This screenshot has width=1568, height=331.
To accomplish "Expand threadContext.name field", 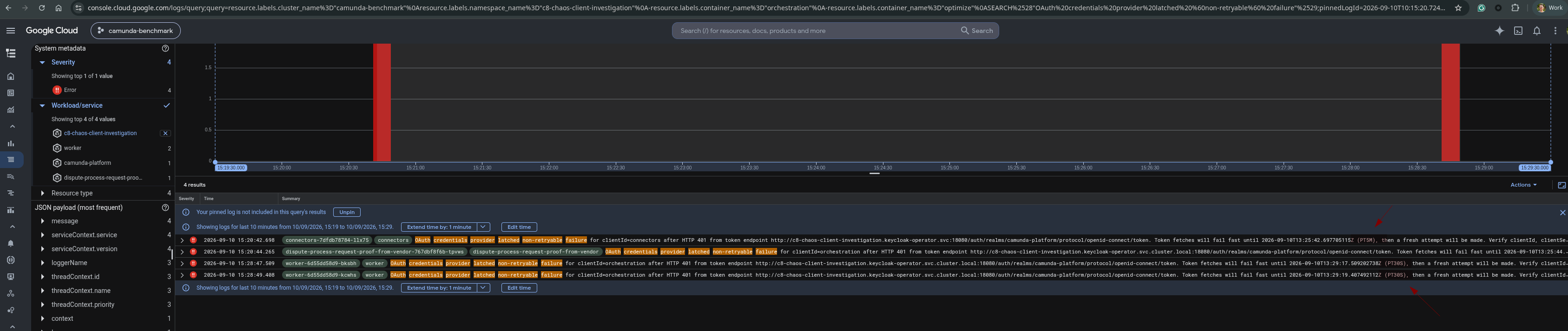I will tap(42, 291).
